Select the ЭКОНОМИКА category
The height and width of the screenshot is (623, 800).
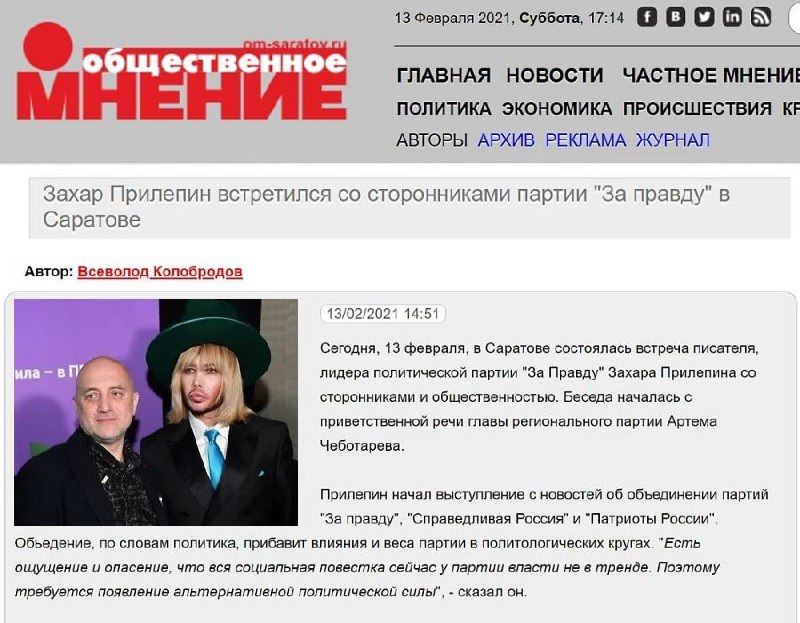(x=557, y=109)
